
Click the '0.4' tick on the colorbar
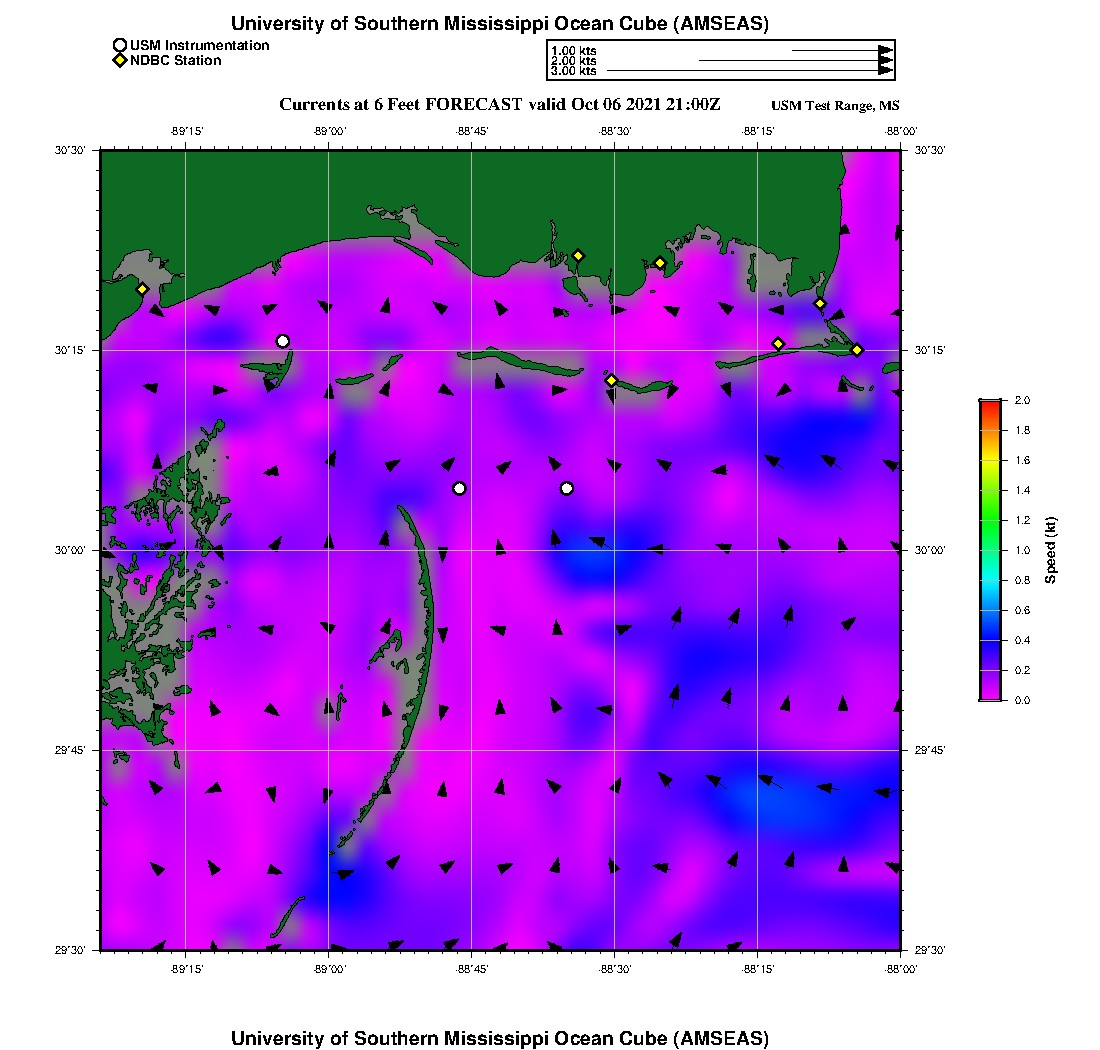(1022, 640)
